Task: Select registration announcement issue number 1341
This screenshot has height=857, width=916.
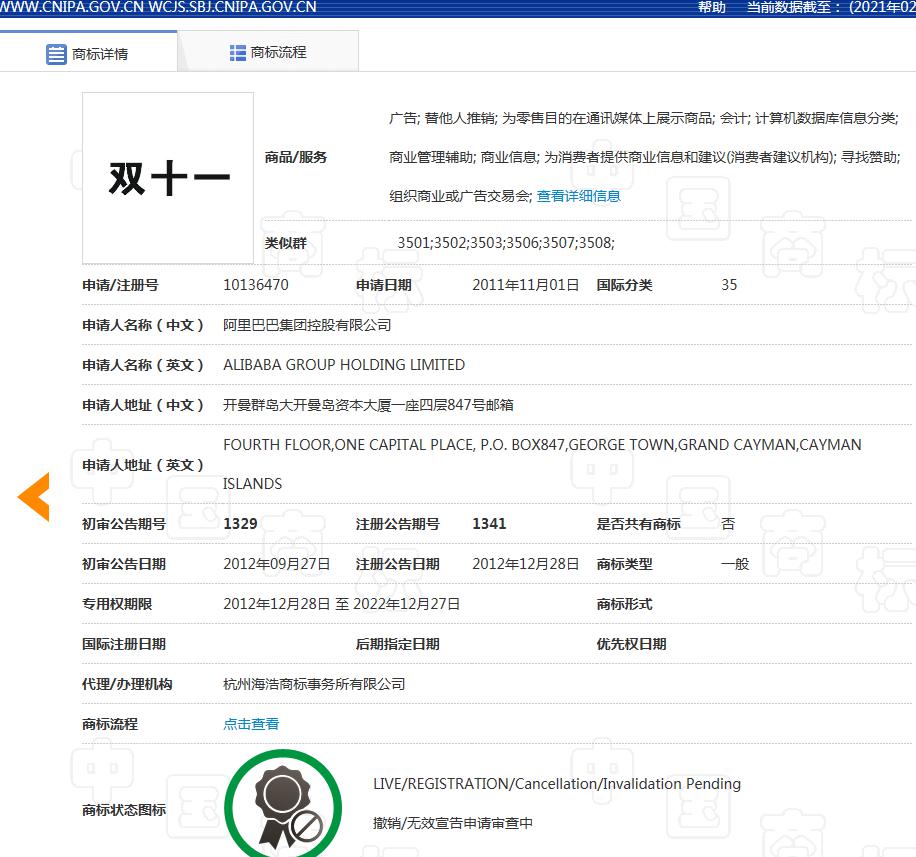Action: (x=489, y=524)
